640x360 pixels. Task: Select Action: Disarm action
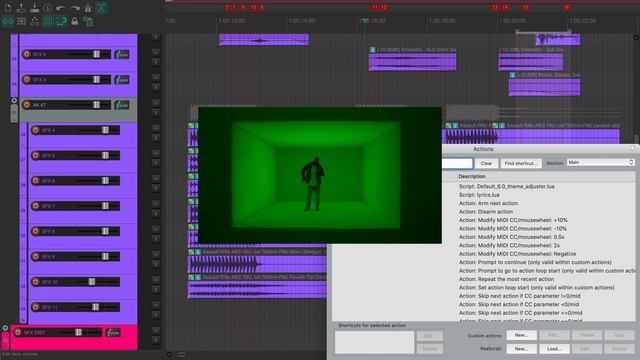(x=486, y=212)
